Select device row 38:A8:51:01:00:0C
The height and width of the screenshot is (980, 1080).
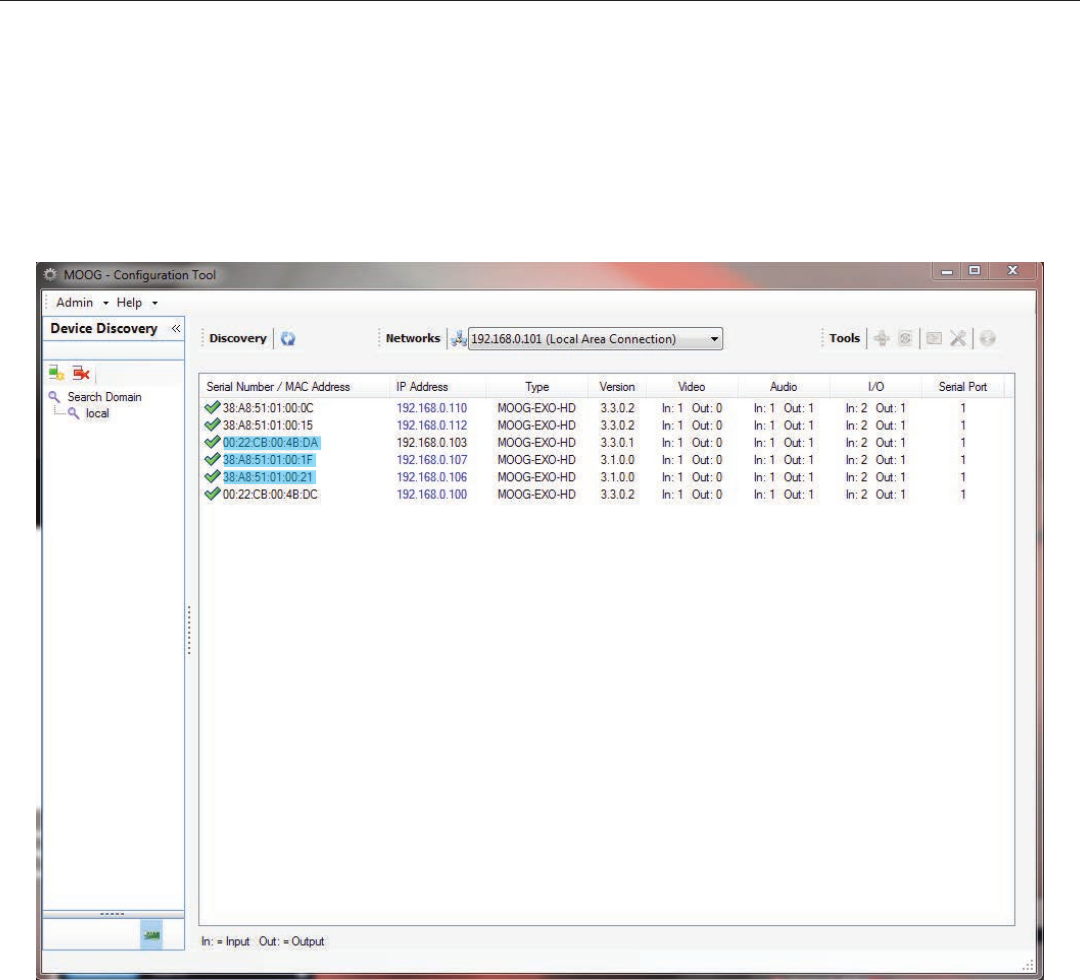[268, 408]
